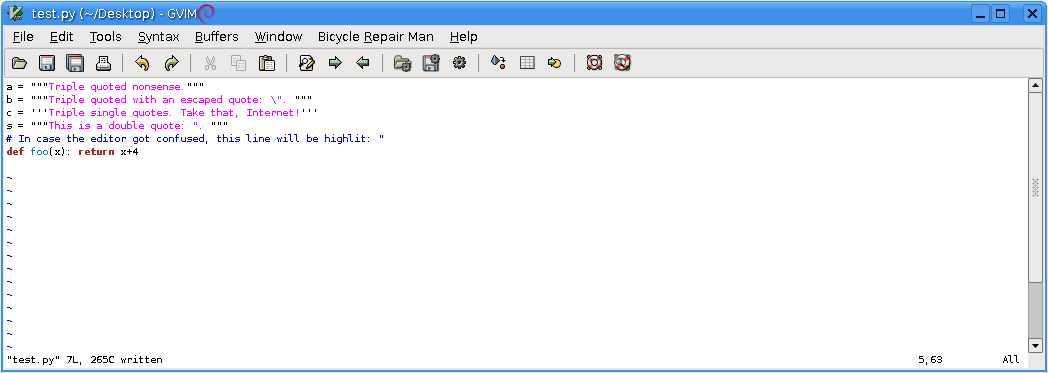
Task: Click the Copy icon in the toolbar
Action: click(238, 63)
